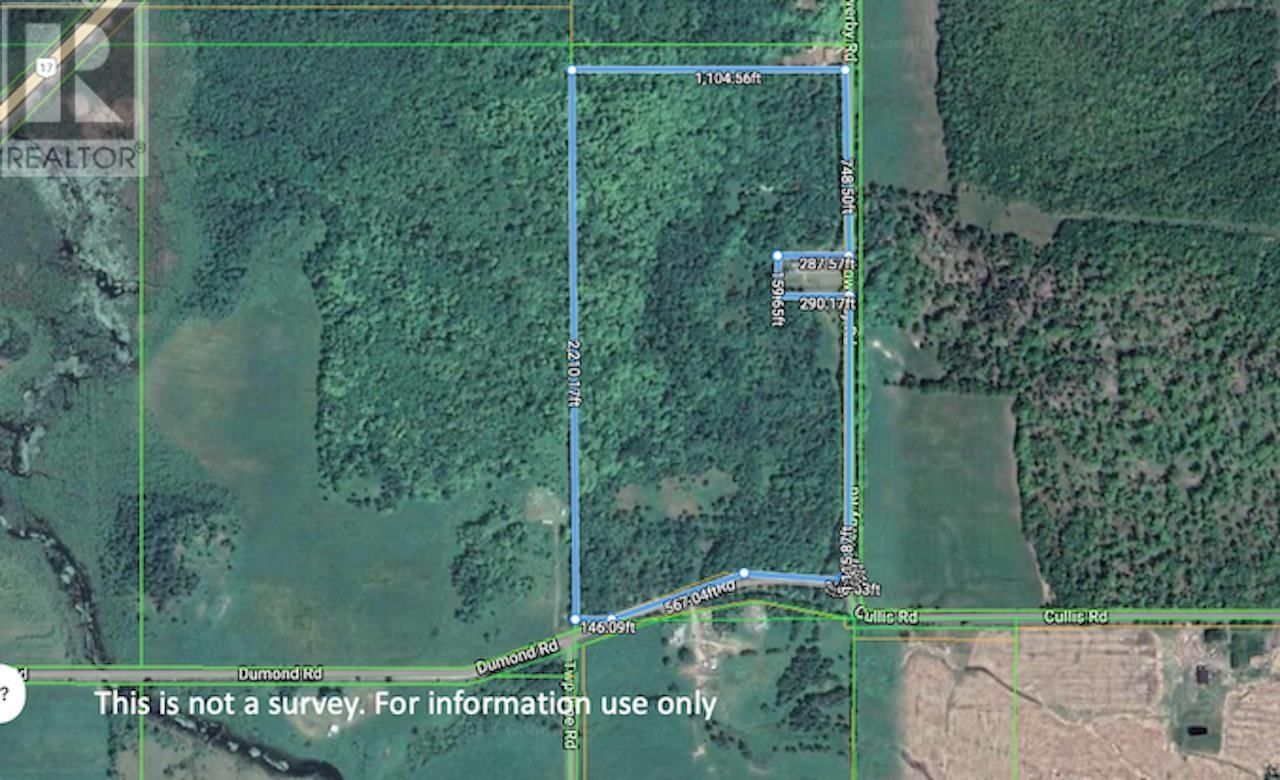
Task: Click 'This is not a survey' disclaimer text
Action: 405,703
